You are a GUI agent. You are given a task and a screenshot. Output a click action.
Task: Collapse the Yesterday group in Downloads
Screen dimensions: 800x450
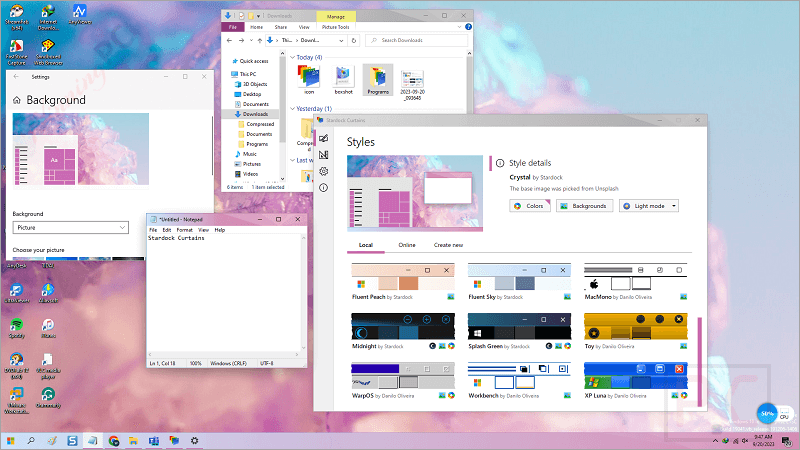293,108
